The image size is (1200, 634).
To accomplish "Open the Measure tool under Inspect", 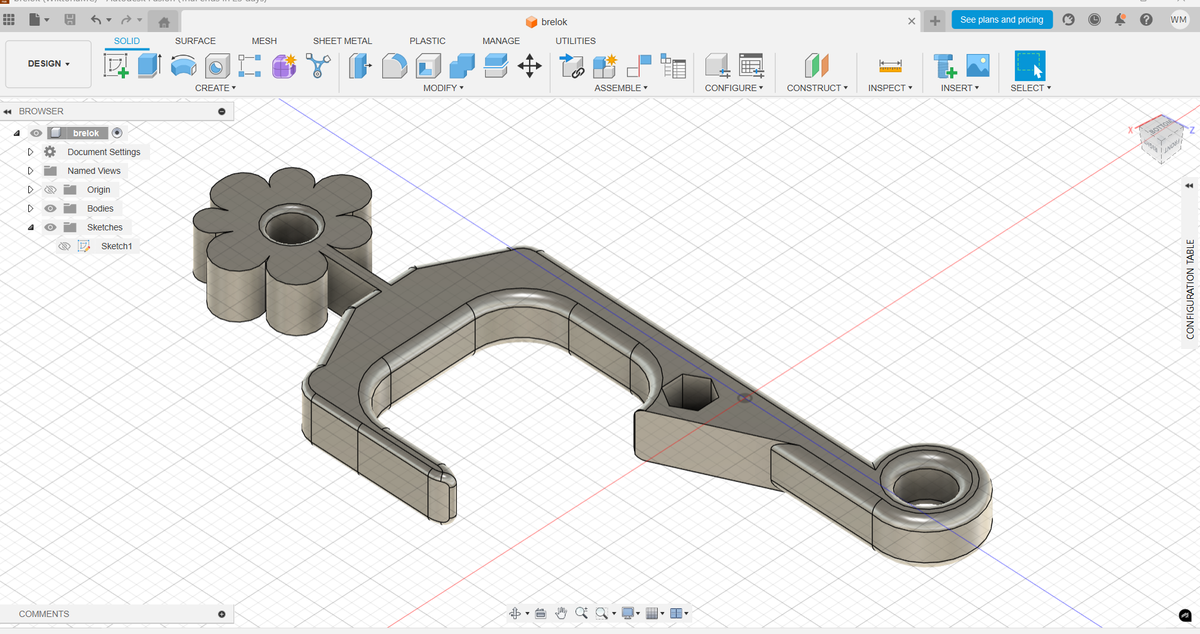I will coord(890,66).
